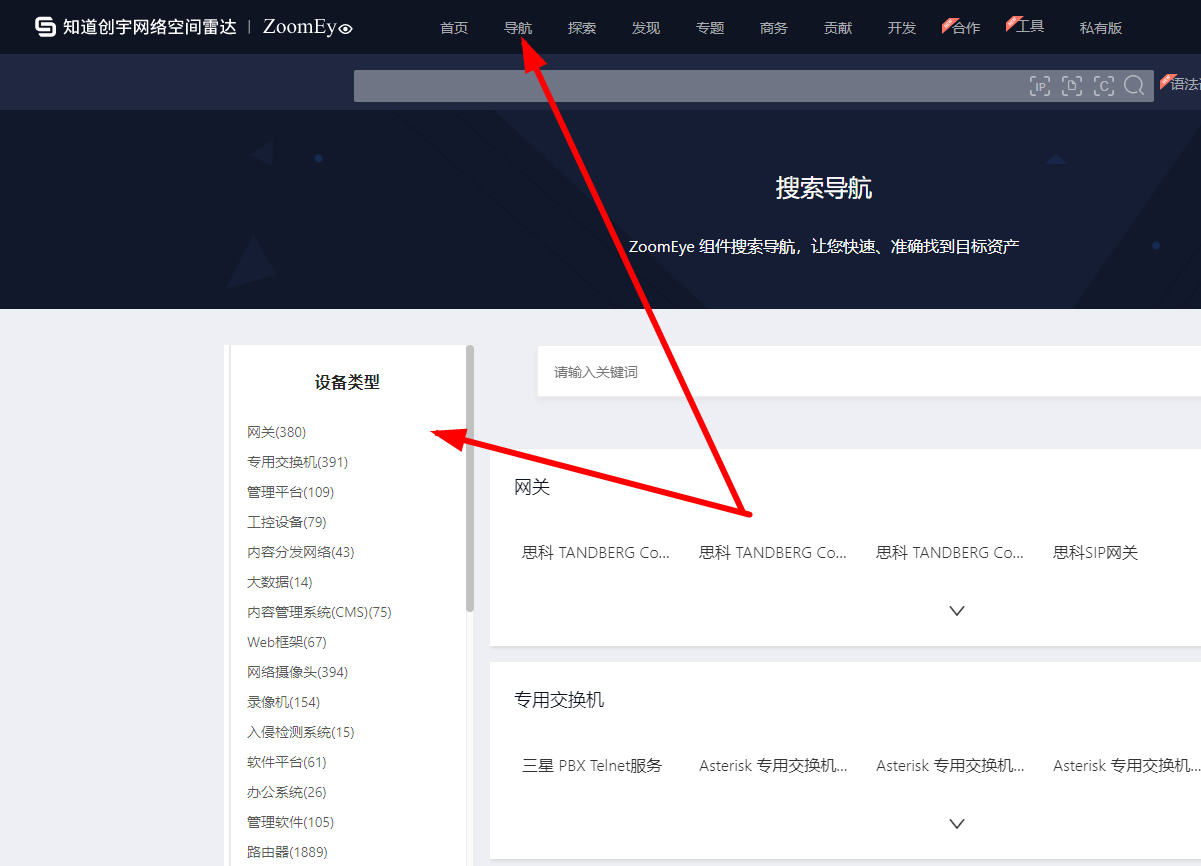Click the magnifier search icon
1201x866 pixels.
(x=1134, y=86)
